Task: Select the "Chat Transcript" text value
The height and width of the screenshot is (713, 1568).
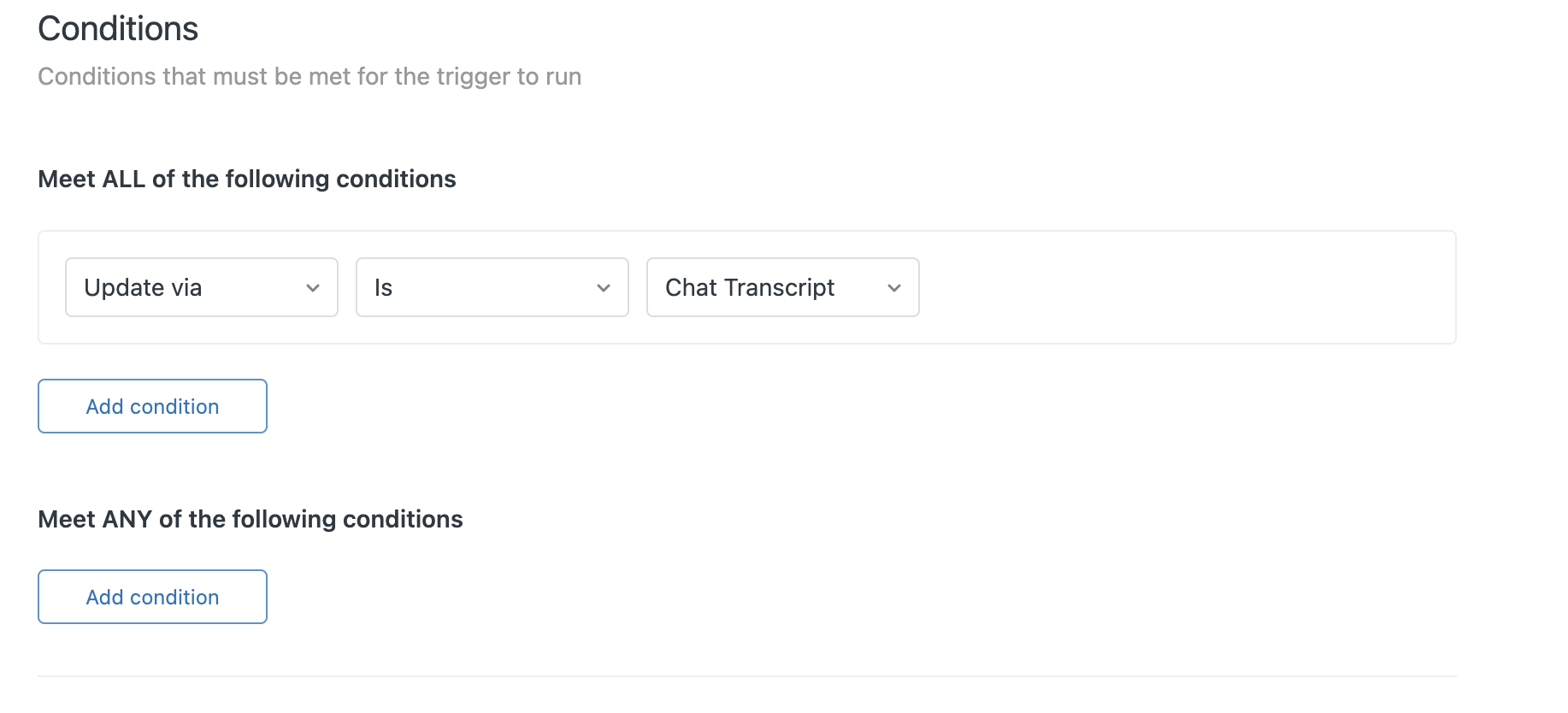Action: coord(750,288)
